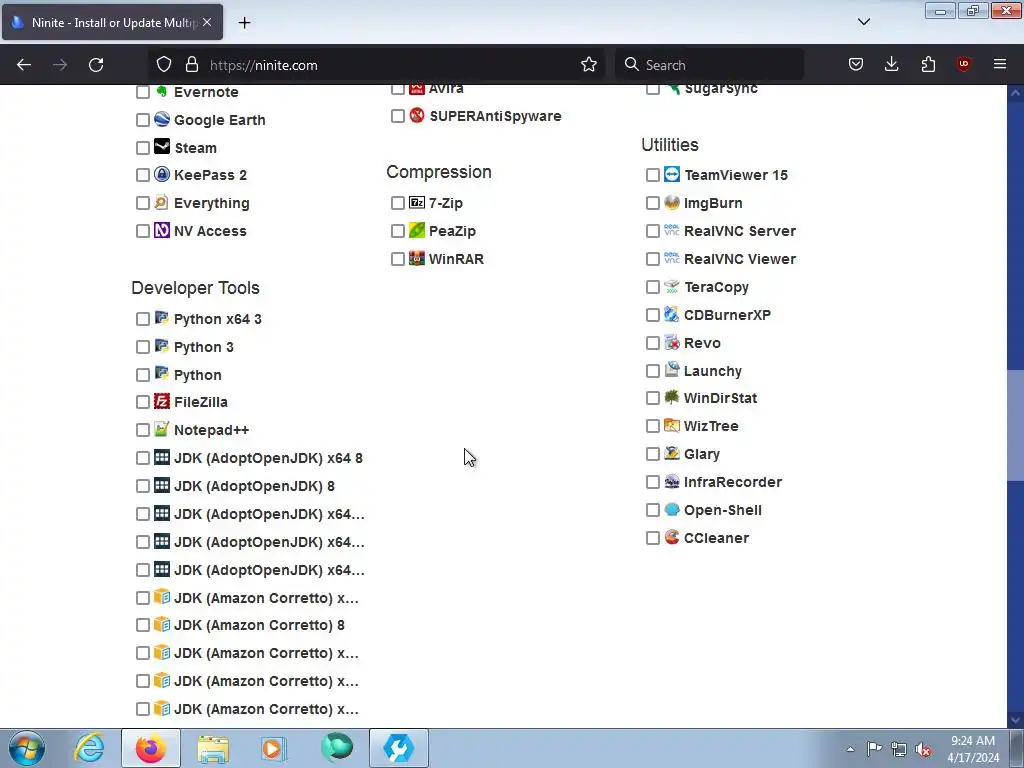Close the Ninite tab
Screen dimensions: 1024x768
tap(207, 22)
